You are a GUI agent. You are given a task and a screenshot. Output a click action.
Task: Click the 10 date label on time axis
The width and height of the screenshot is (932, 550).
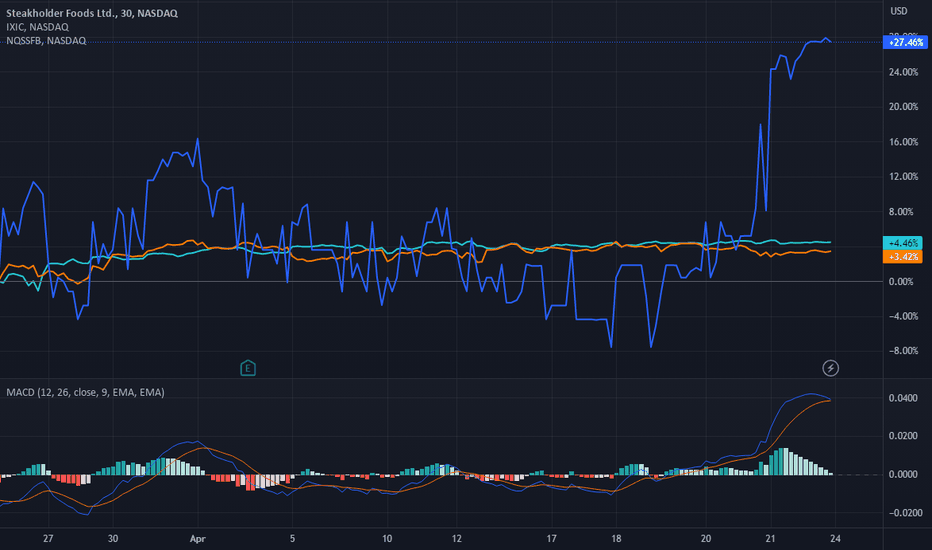pos(387,538)
